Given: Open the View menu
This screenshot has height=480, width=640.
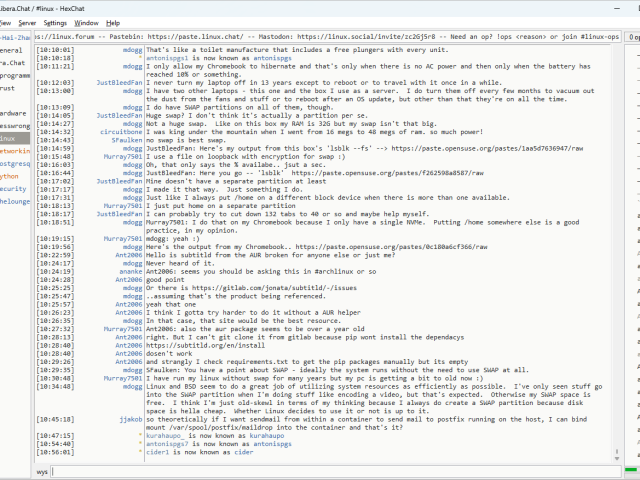Looking at the screenshot, I should click(5, 22).
